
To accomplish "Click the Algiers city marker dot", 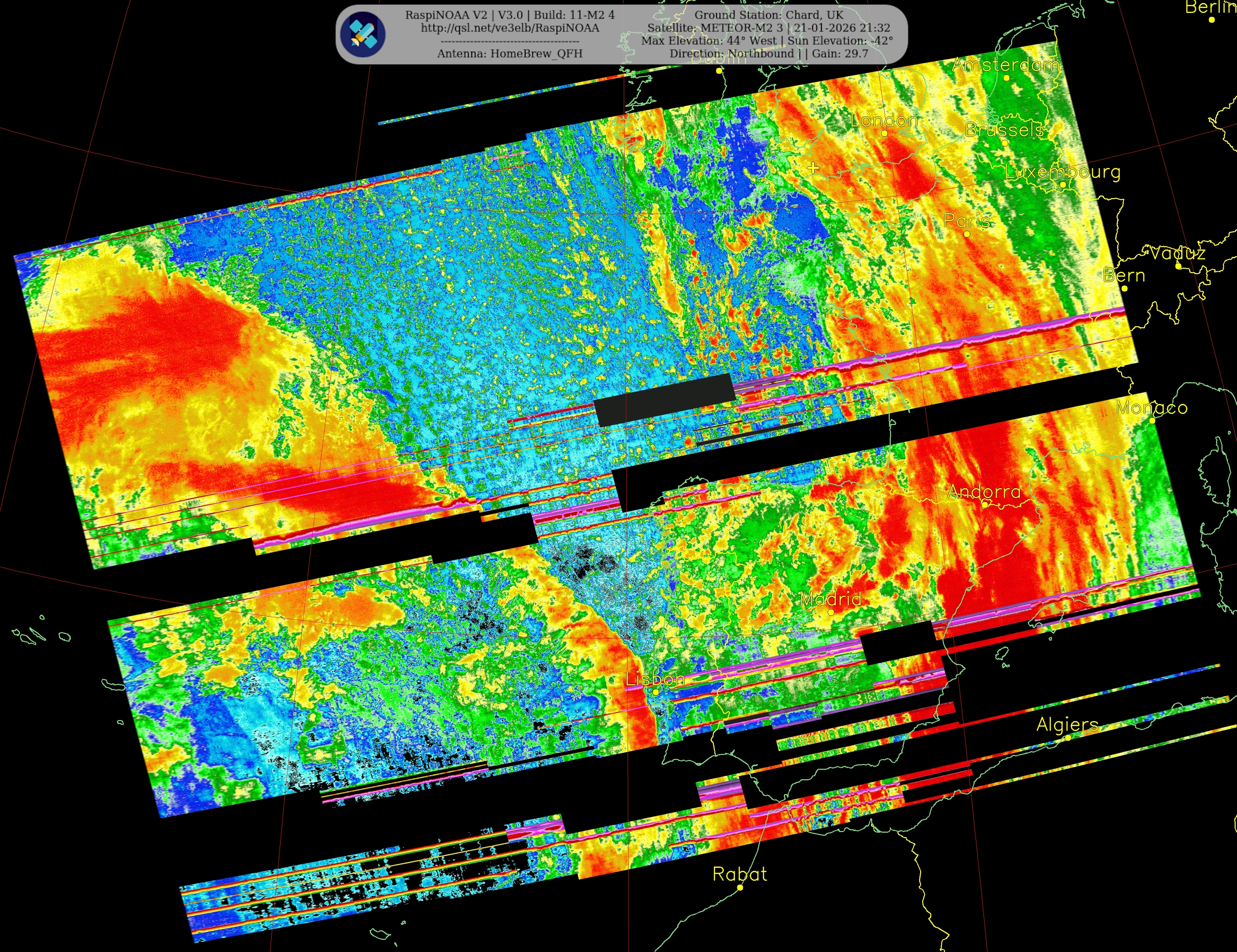I will pyautogui.click(x=1068, y=737).
